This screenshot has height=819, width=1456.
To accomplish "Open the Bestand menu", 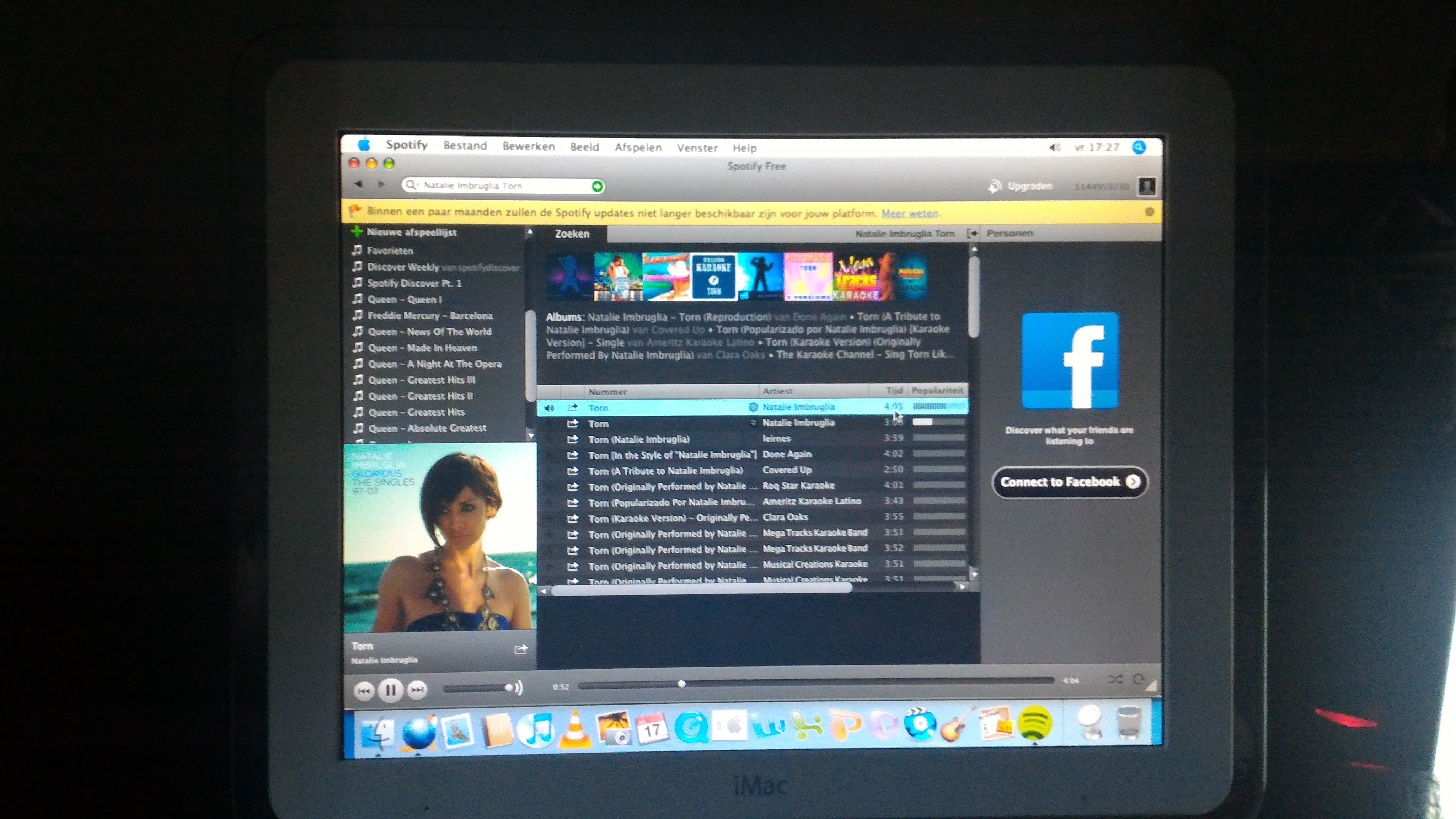I will (465, 146).
